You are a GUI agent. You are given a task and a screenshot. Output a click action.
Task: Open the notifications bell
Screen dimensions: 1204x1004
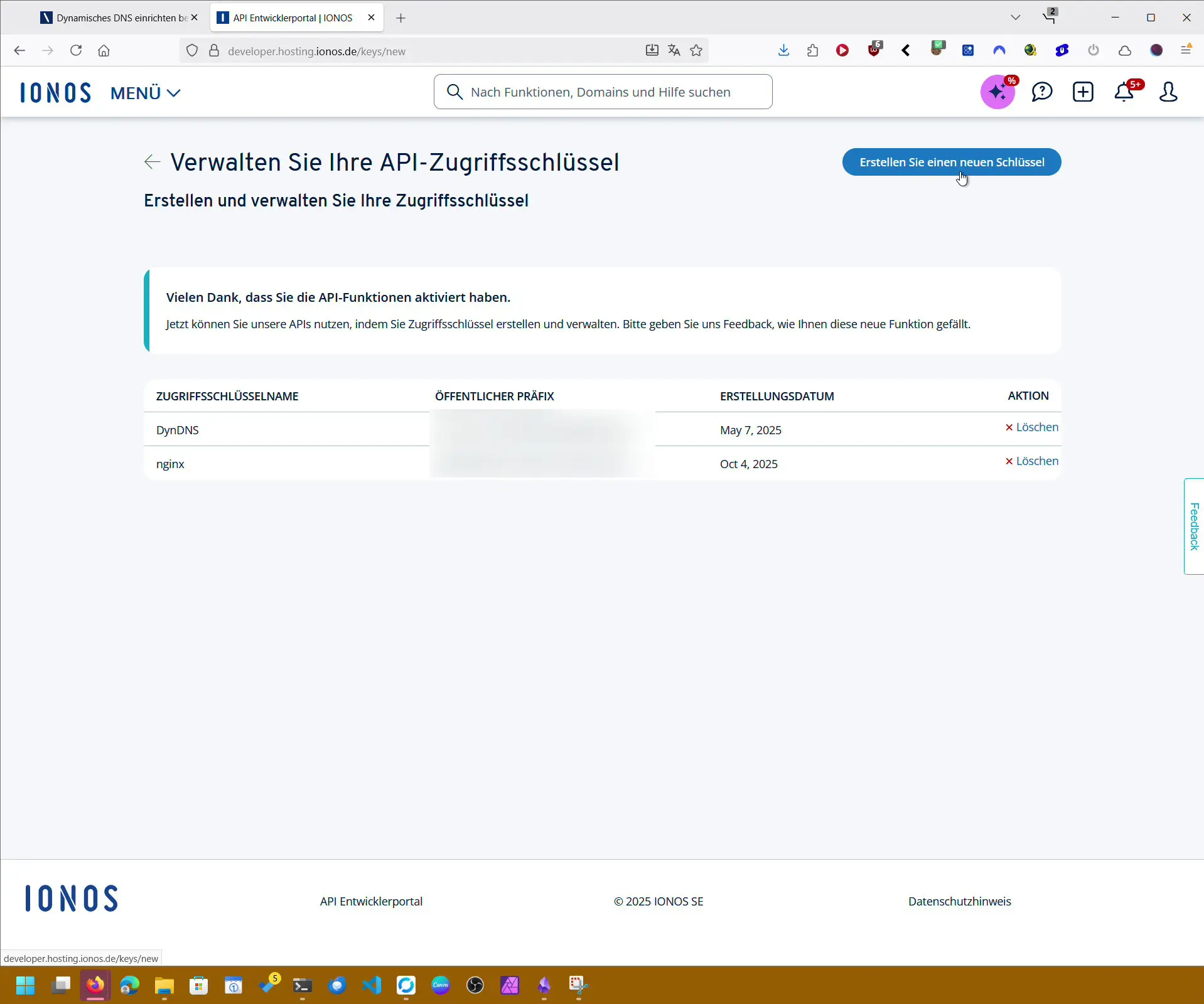1124,92
